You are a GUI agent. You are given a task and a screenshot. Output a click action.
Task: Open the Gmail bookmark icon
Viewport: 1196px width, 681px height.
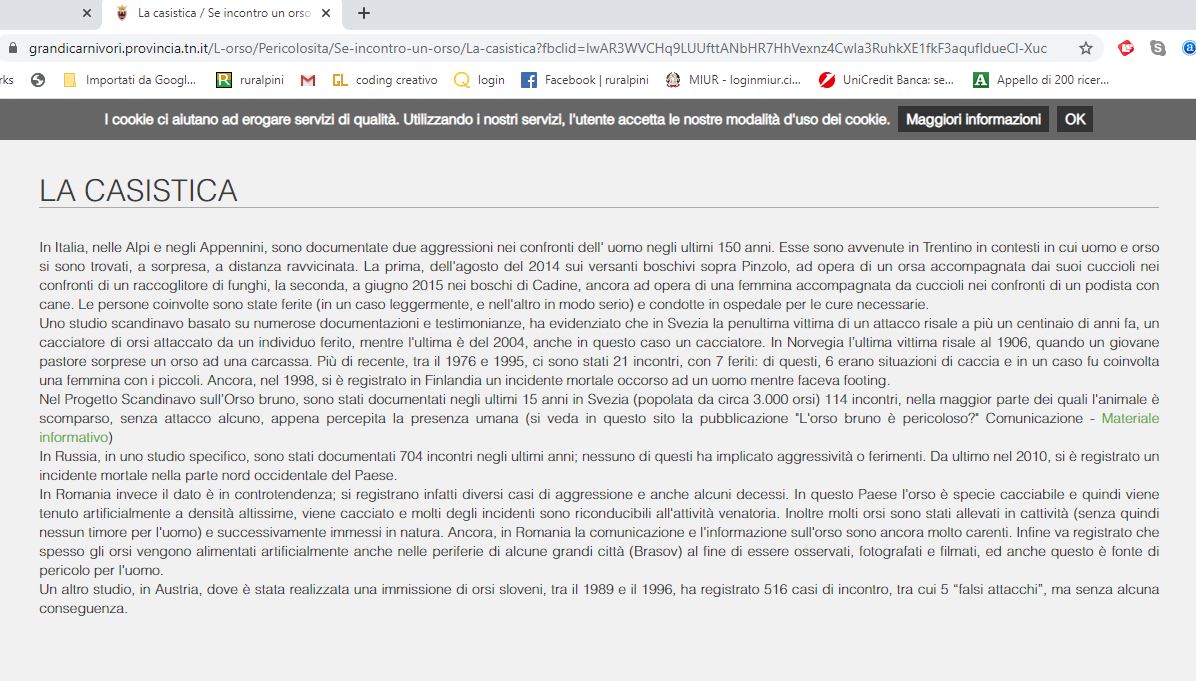(308, 80)
